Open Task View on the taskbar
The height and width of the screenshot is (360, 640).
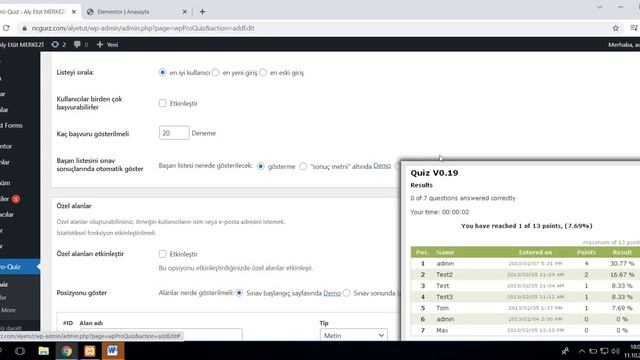[x=20, y=351]
